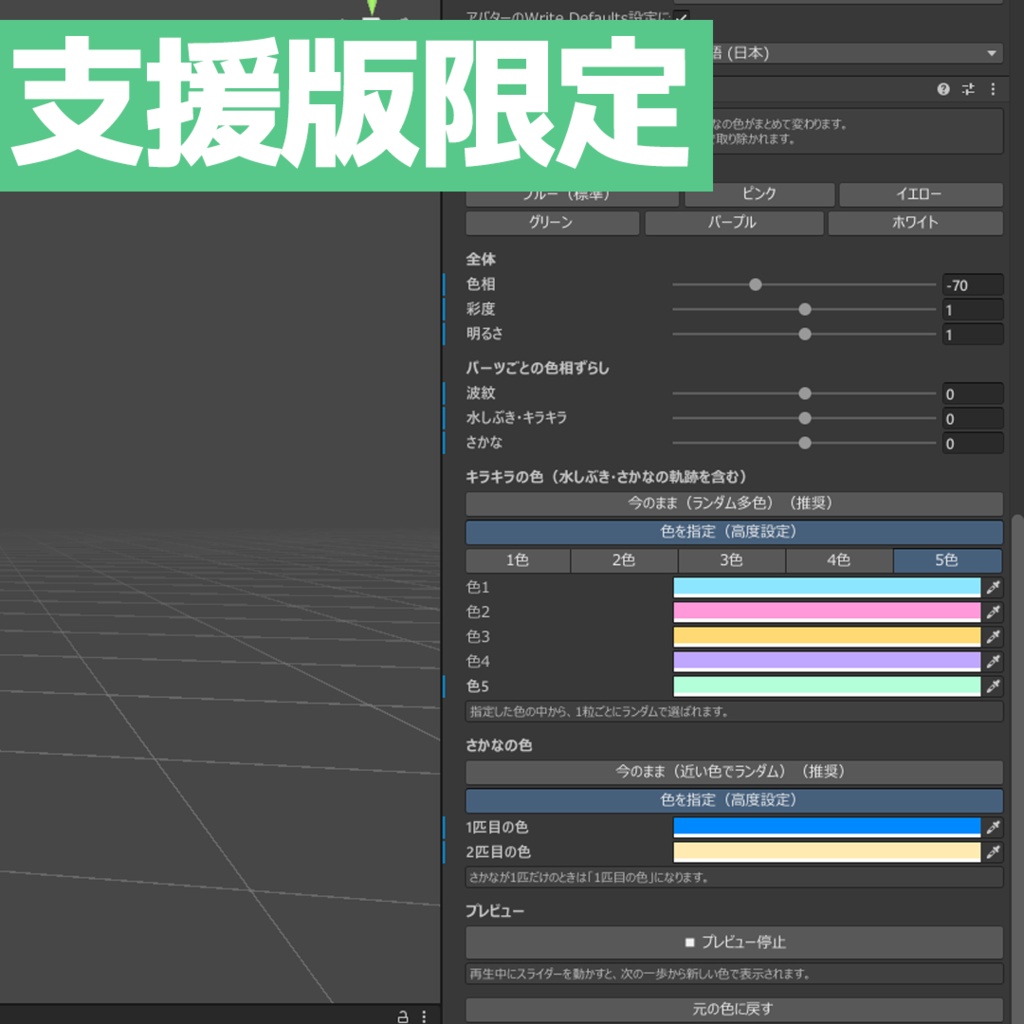1024x1024 pixels.
Task: Click the ホワイト preset button
Action: coord(916,223)
